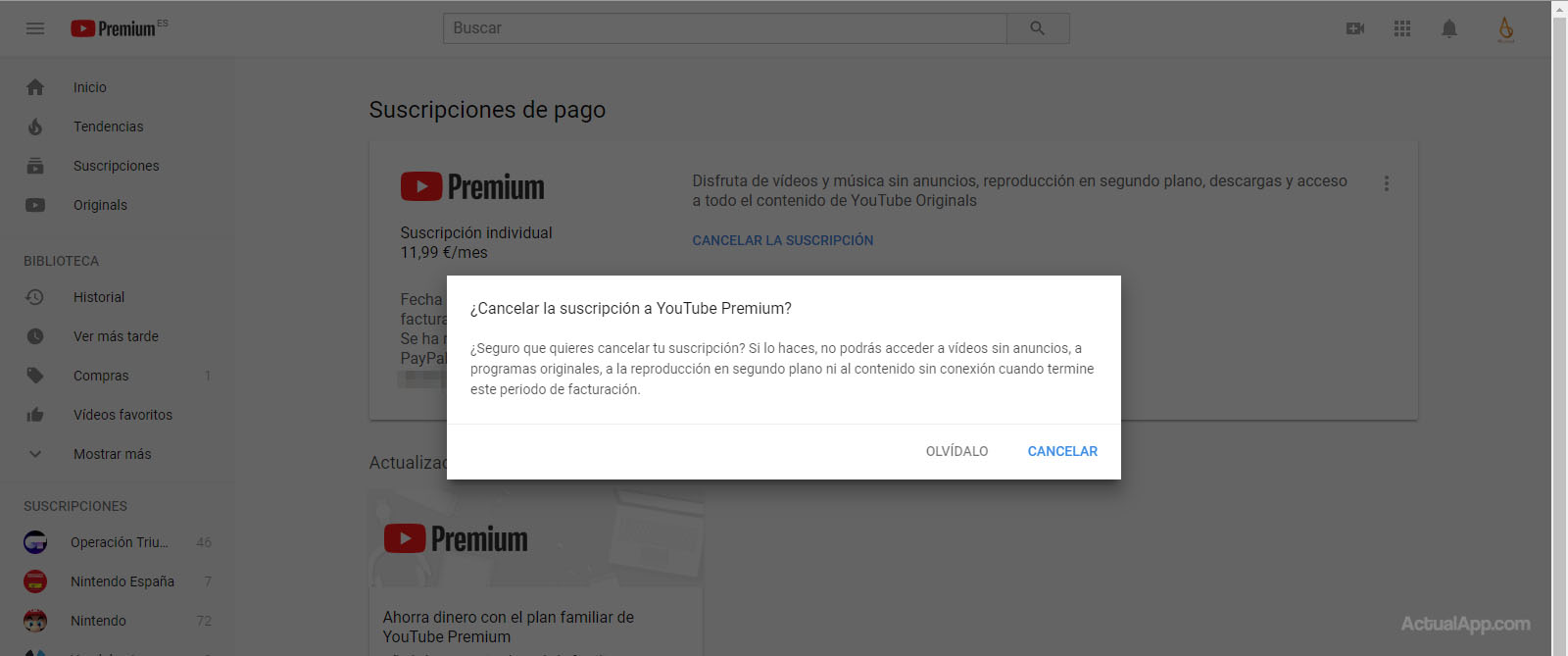1568x656 pixels.
Task: Click the search magnifier button
Action: click(1038, 28)
